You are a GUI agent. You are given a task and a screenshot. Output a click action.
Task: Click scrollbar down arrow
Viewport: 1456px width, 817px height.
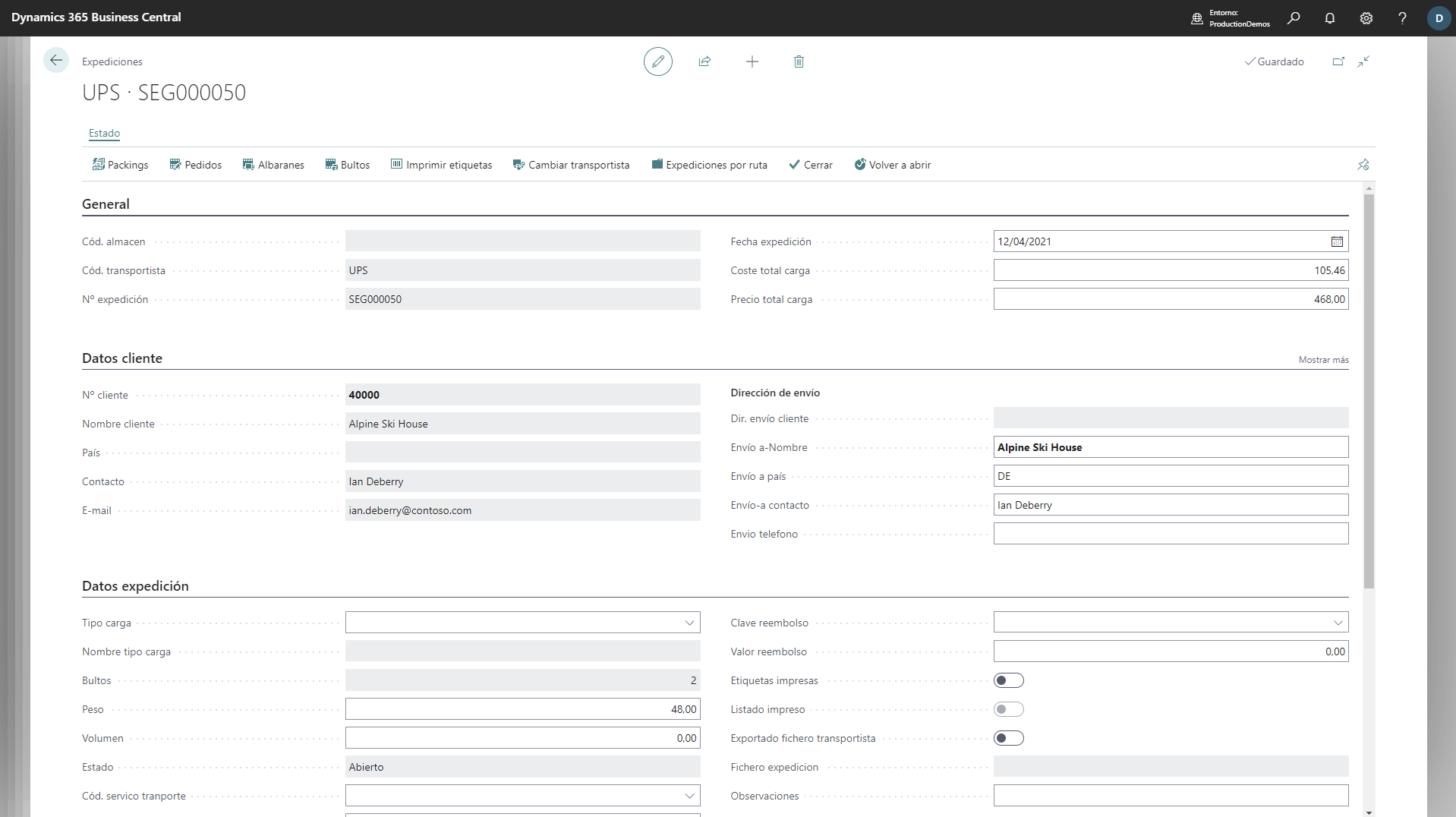click(x=1369, y=812)
